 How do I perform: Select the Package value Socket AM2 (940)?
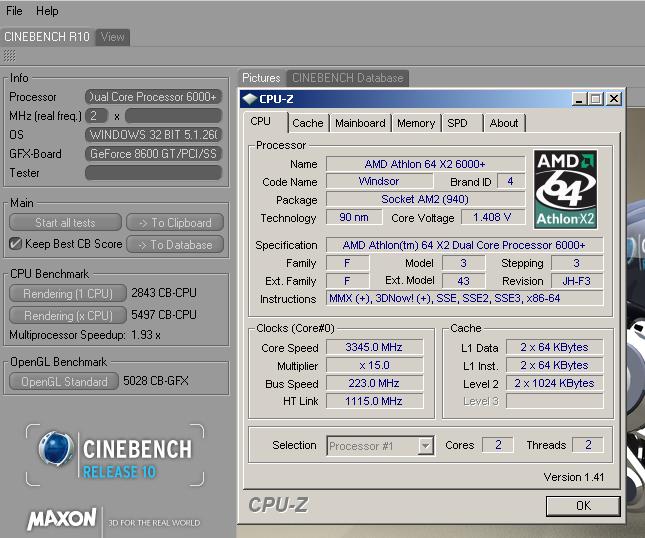pos(425,199)
